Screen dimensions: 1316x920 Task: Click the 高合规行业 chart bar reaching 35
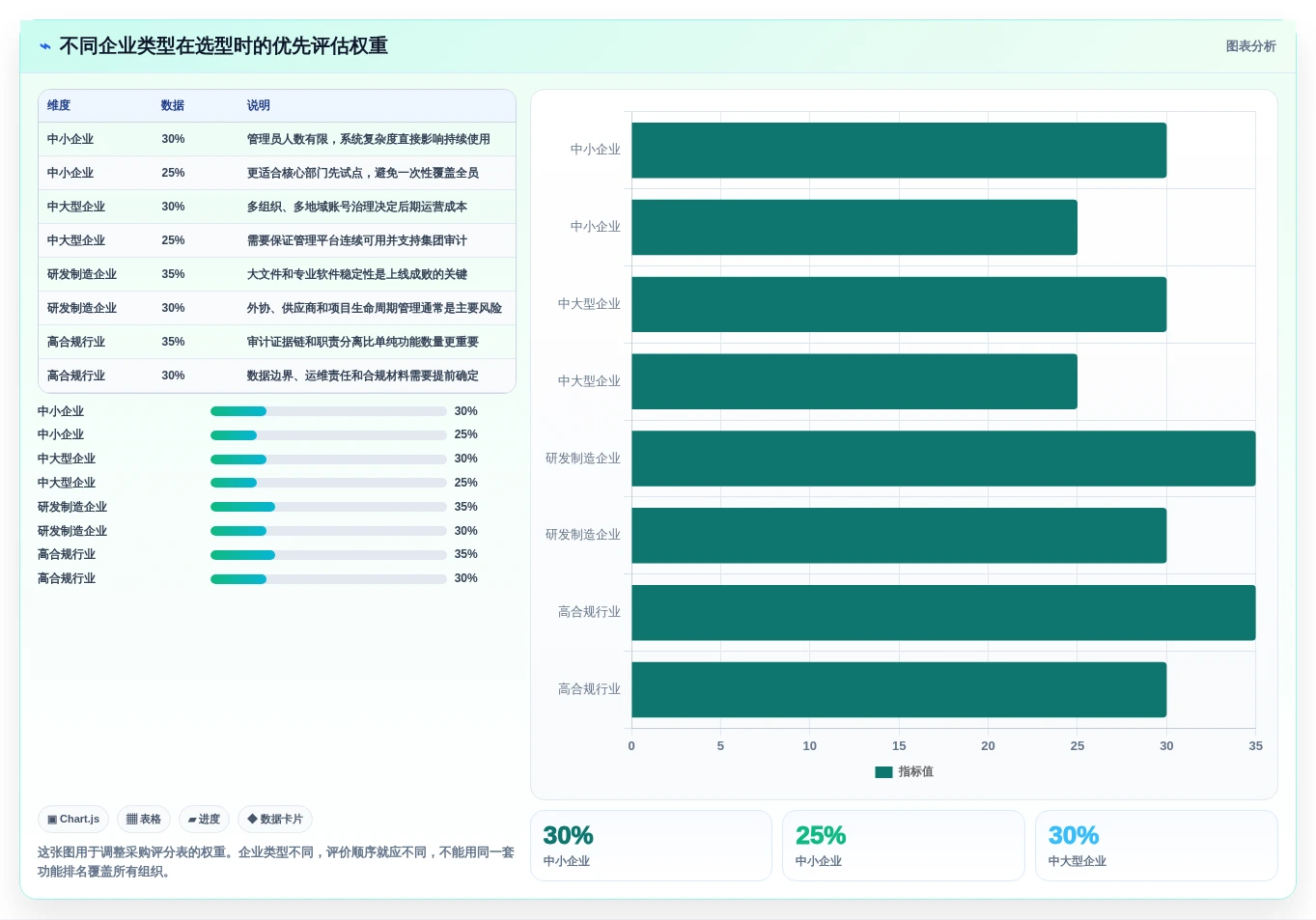point(943,613)
